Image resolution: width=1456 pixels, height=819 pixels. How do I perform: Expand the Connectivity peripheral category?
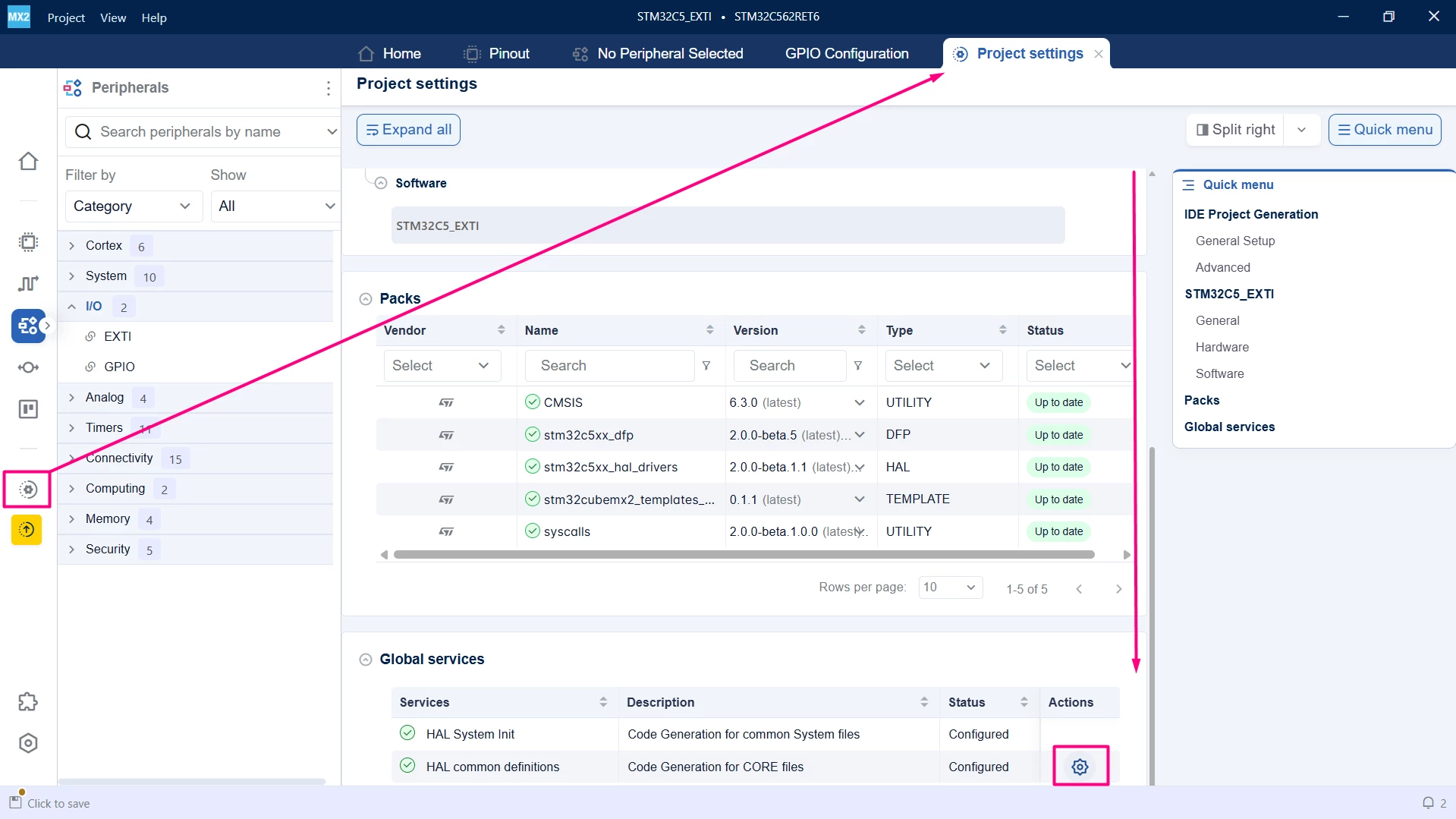tap(72, 458)
